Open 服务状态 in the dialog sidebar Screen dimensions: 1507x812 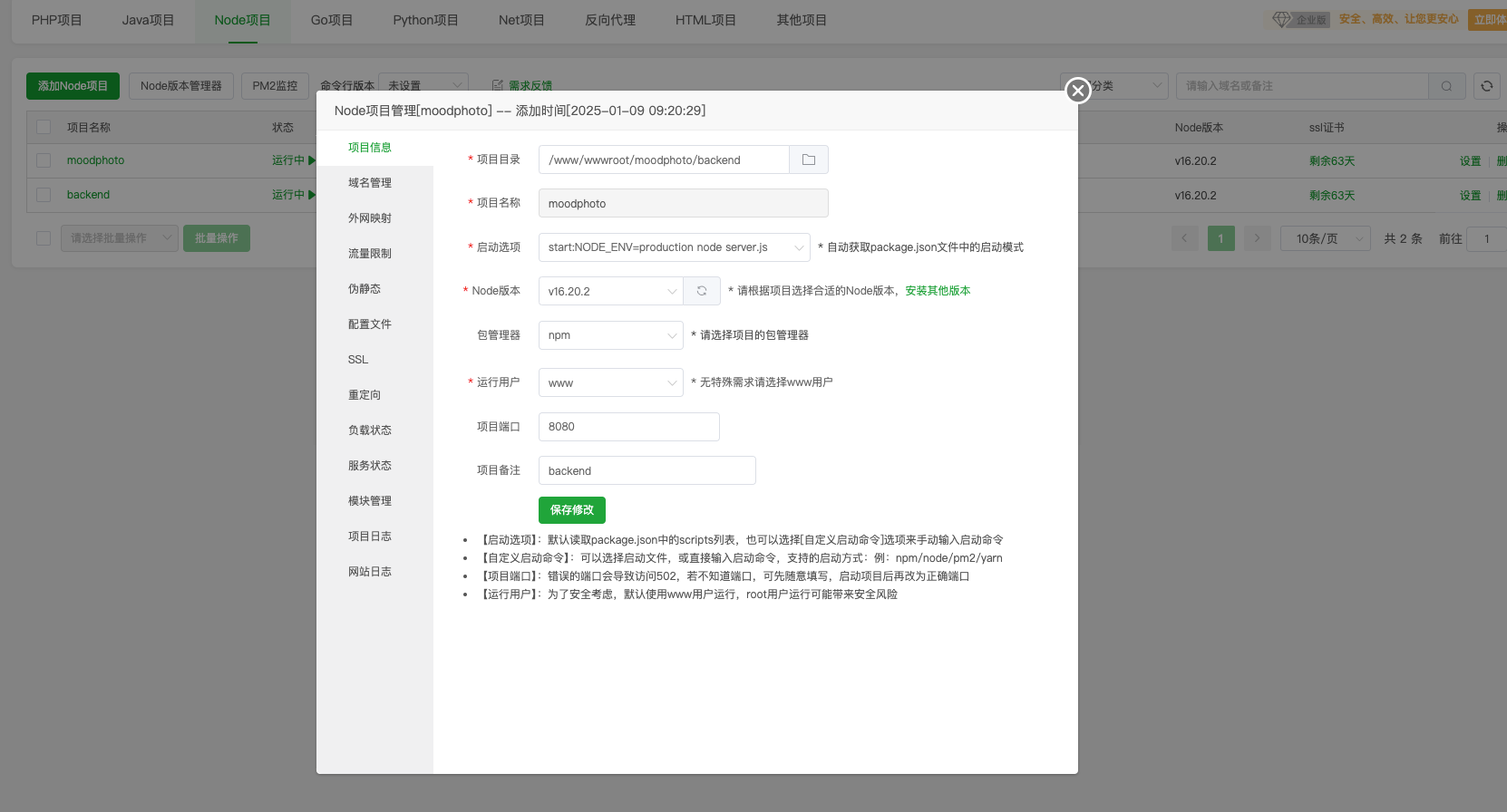tap(374, 466)
